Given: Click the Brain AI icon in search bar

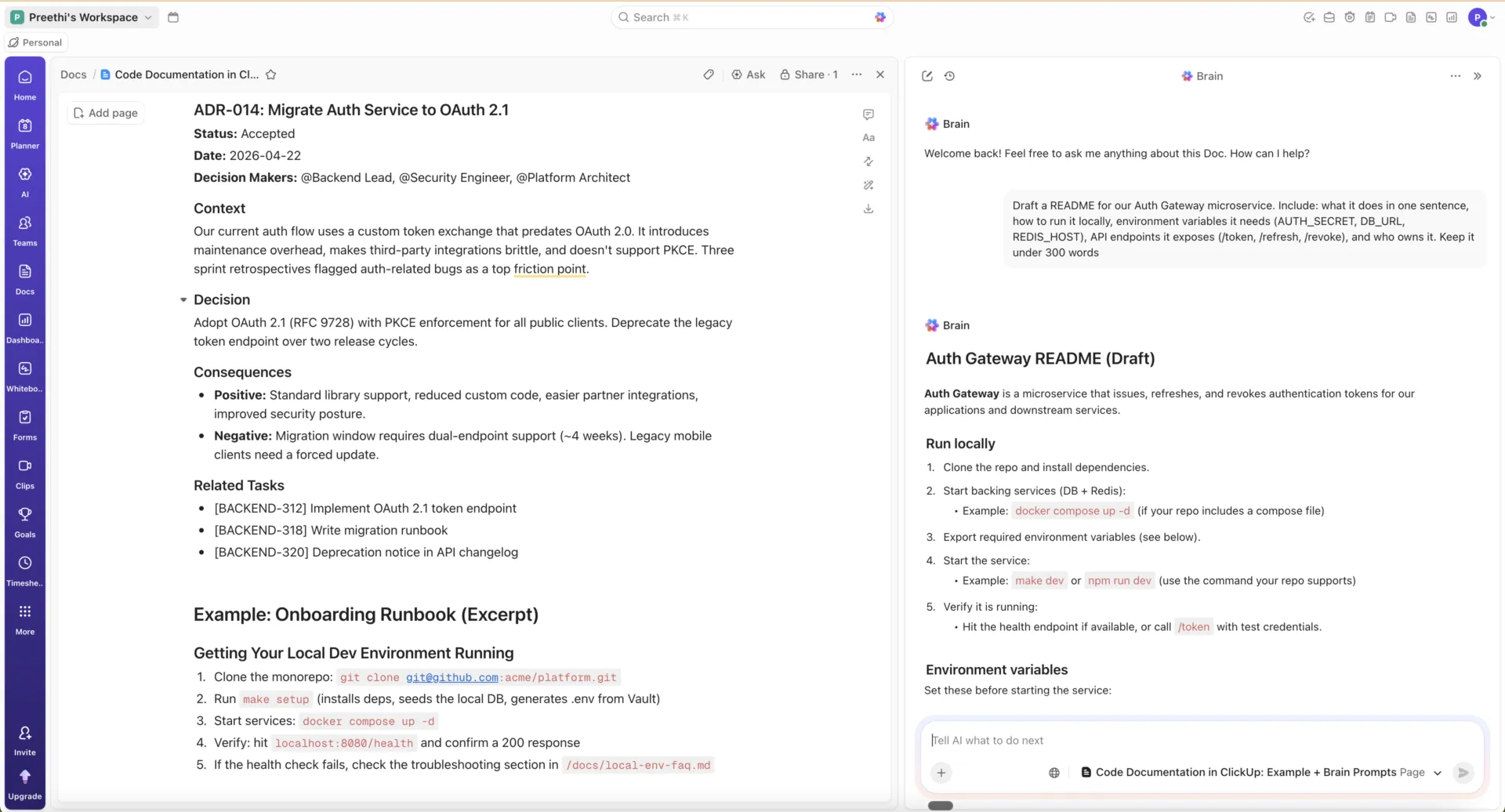Looking at the screenshot, I should (880, 17).
